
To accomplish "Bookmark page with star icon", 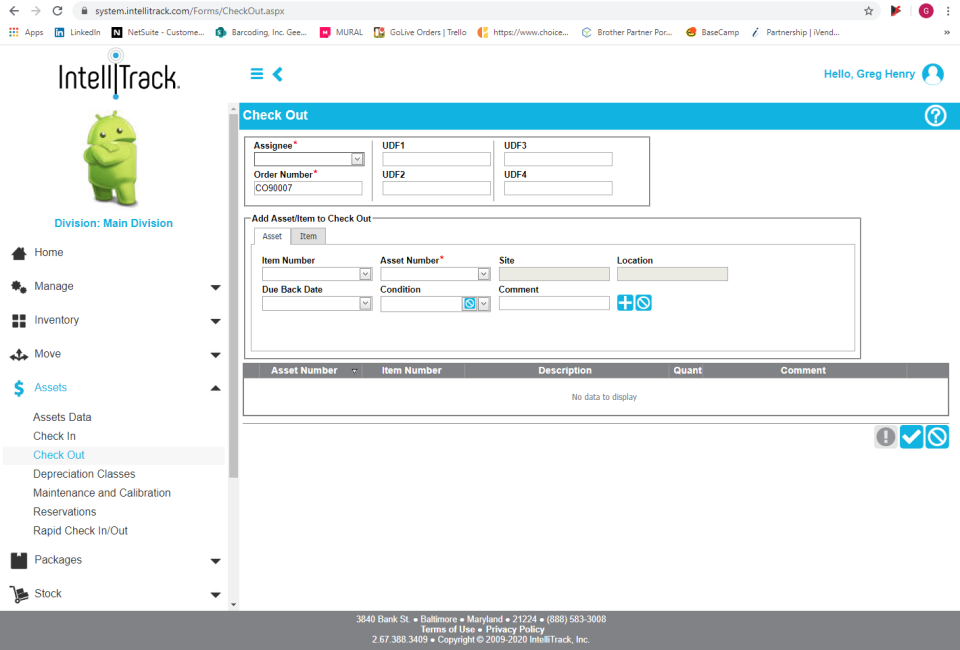I will [x=868, y=11].
